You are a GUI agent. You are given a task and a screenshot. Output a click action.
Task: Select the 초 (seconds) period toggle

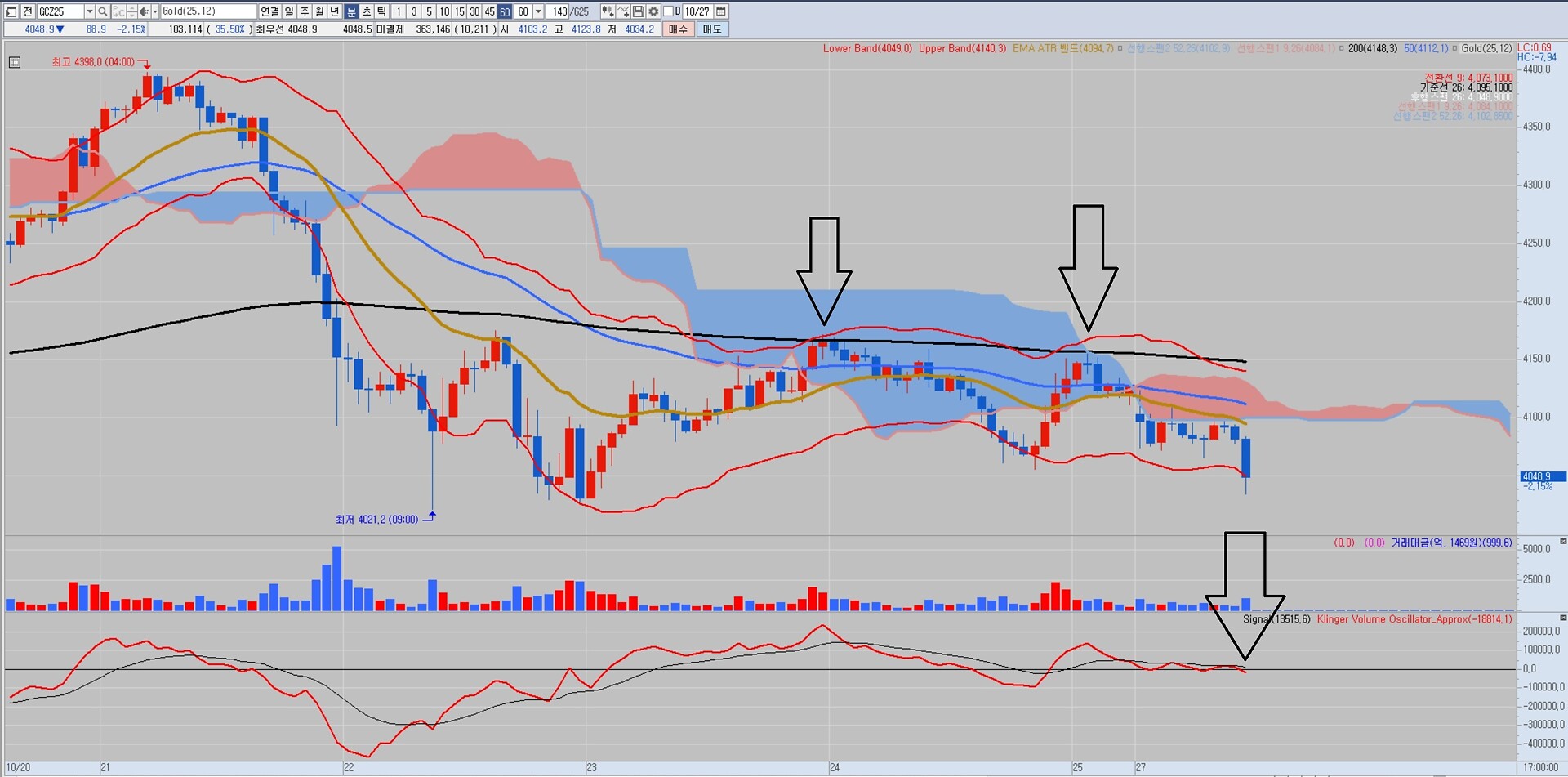pyautogui.click(x=367, y=11)
